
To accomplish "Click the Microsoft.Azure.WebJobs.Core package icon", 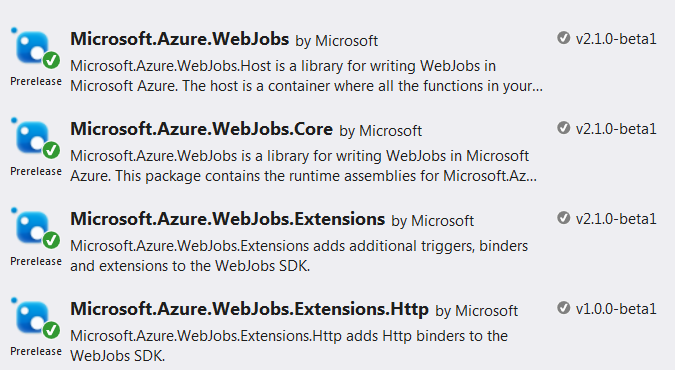I will [35, 139].
